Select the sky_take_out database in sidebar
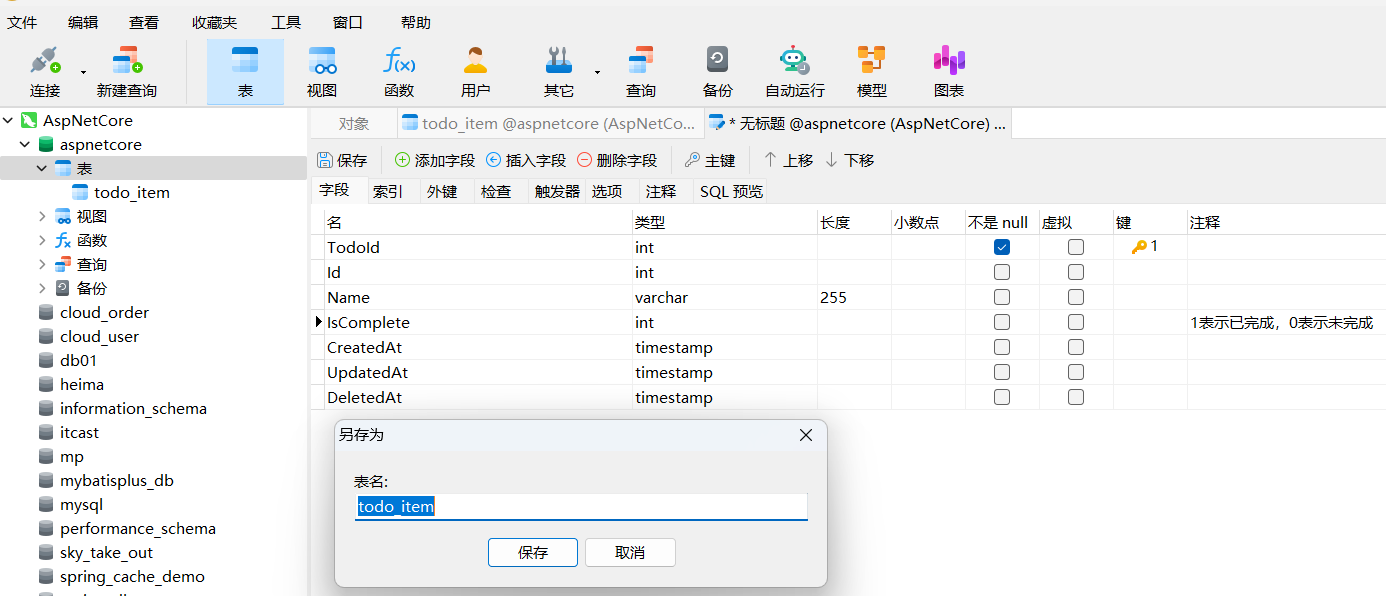 coord(106,552)
